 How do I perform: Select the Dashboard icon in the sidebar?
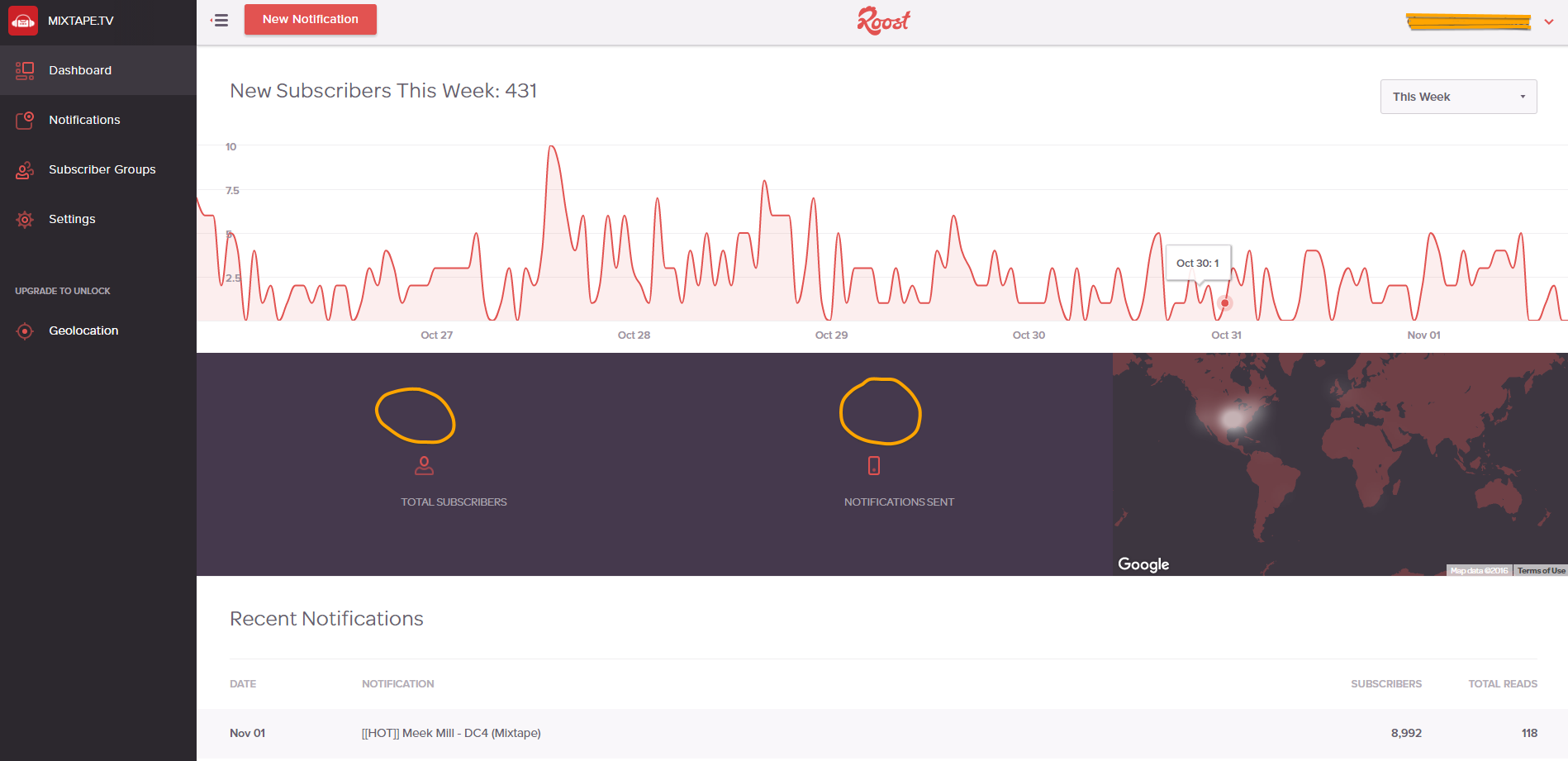pyautogui.click(x=25, y=70)
